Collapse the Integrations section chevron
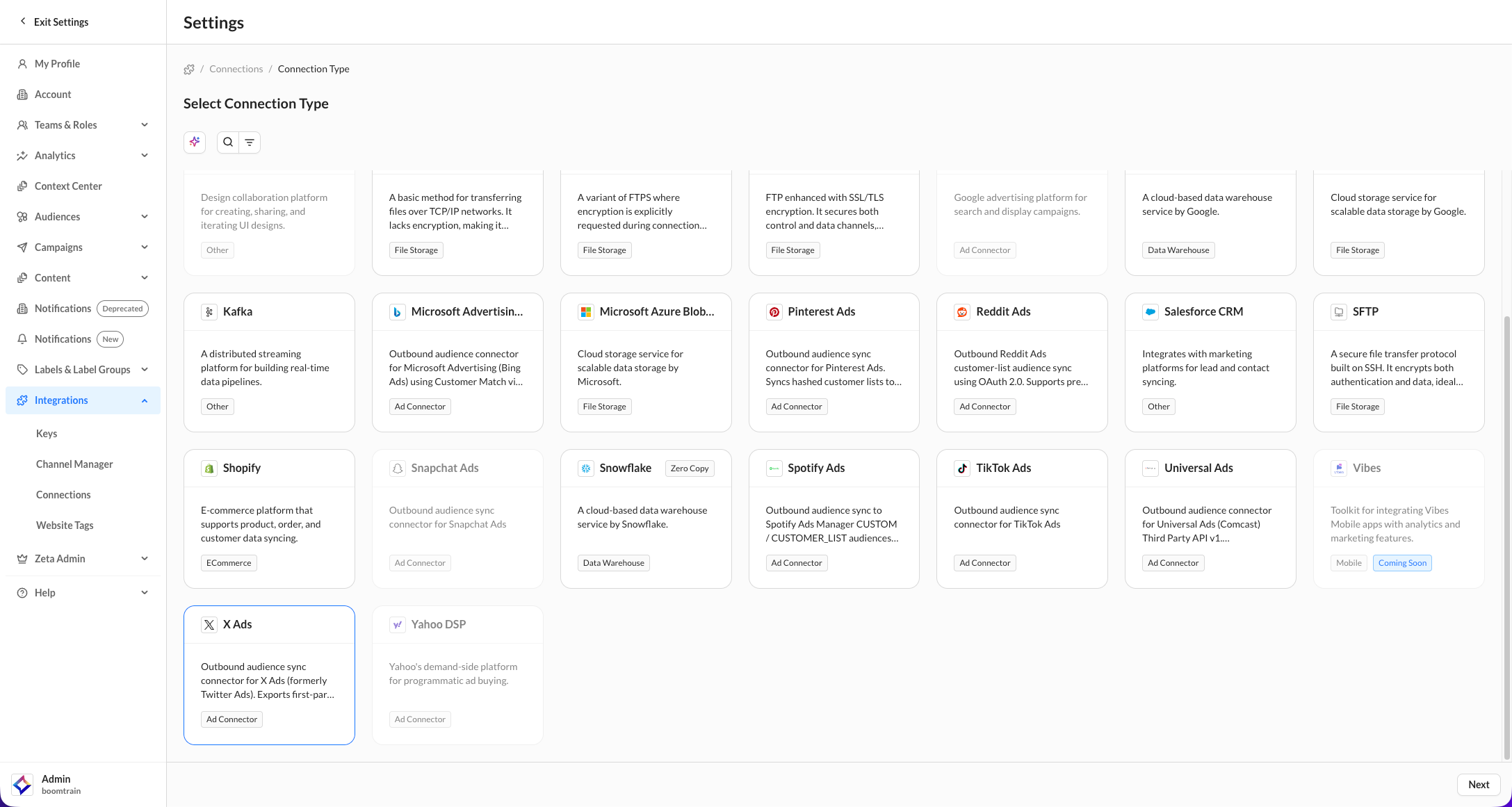 click(145, 400)
